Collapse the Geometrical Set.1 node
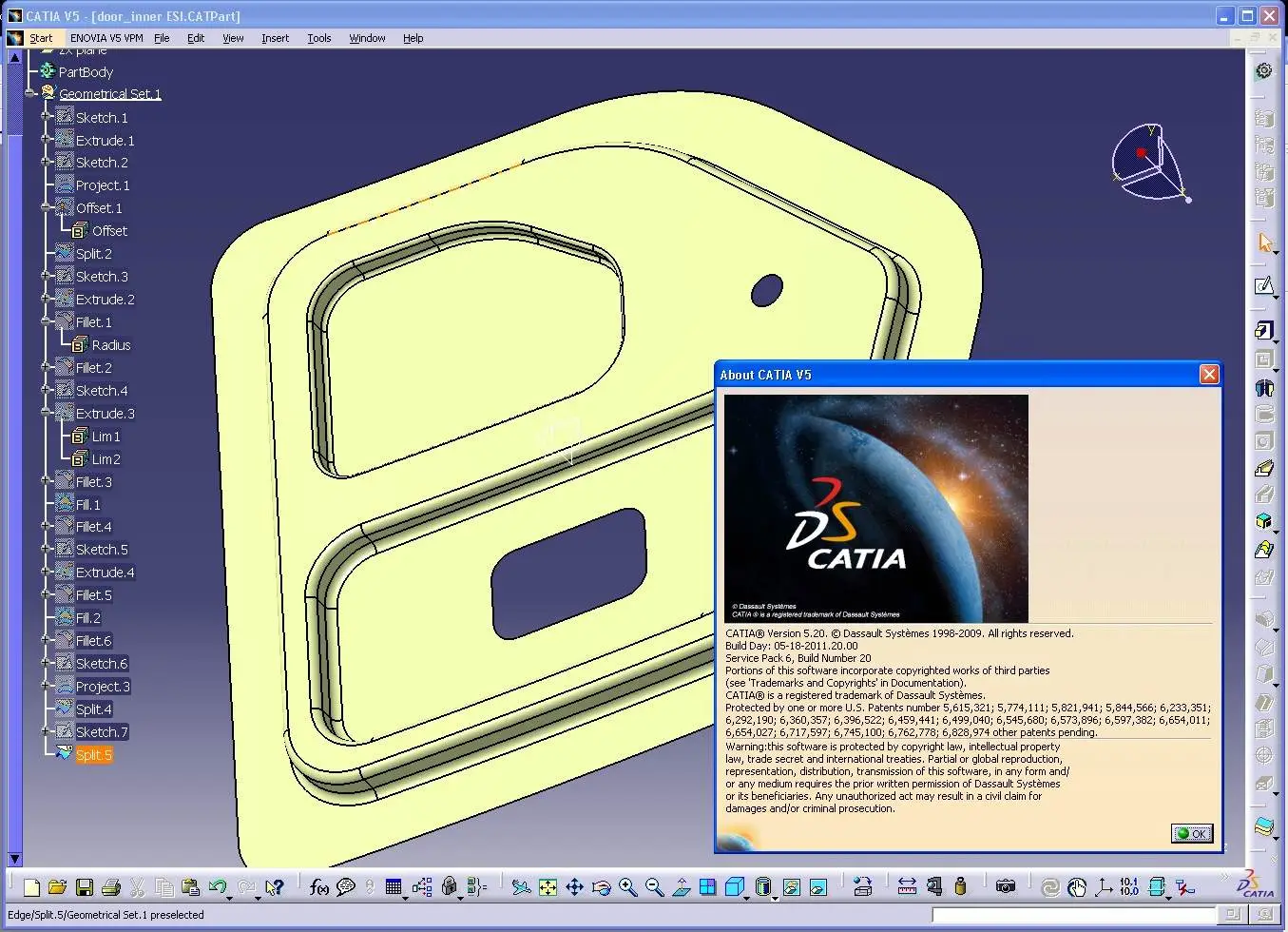The image size is (1288, 932). pyautogui.click(x=29, y=93)
